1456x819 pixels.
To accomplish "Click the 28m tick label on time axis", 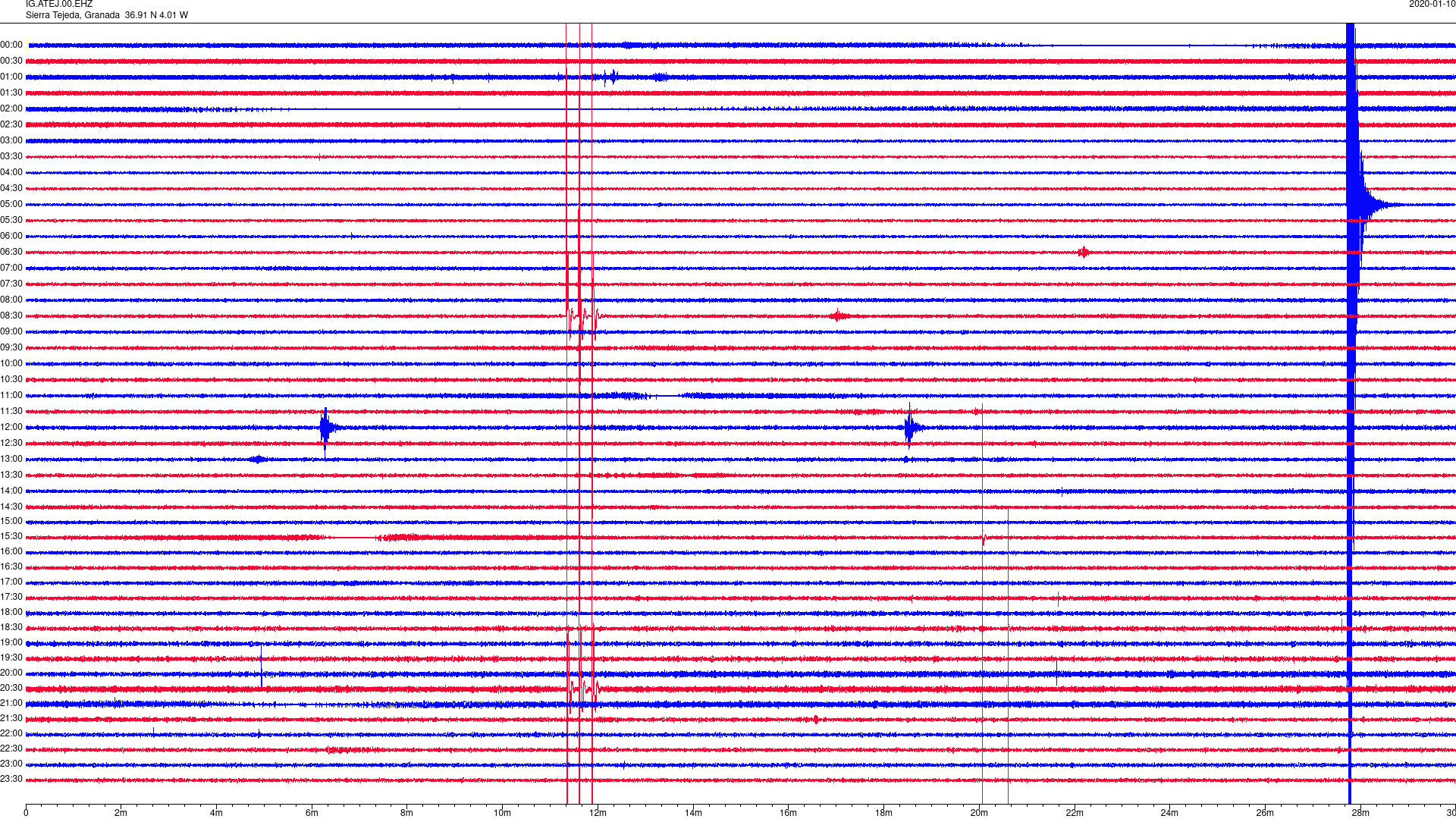I will click(1360, 813).
